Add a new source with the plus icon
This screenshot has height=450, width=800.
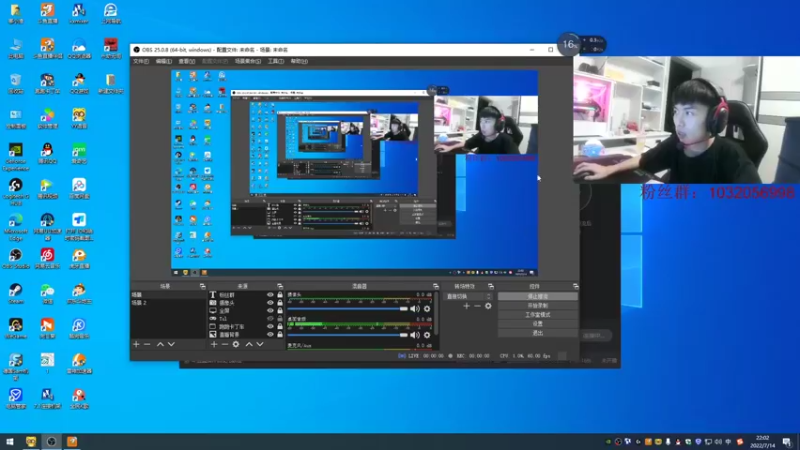point(214,344)
